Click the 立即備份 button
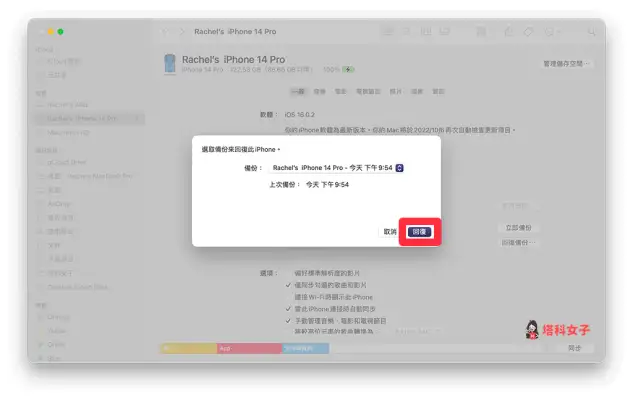Viewport: 633px width, 400px height. point(518,228)
